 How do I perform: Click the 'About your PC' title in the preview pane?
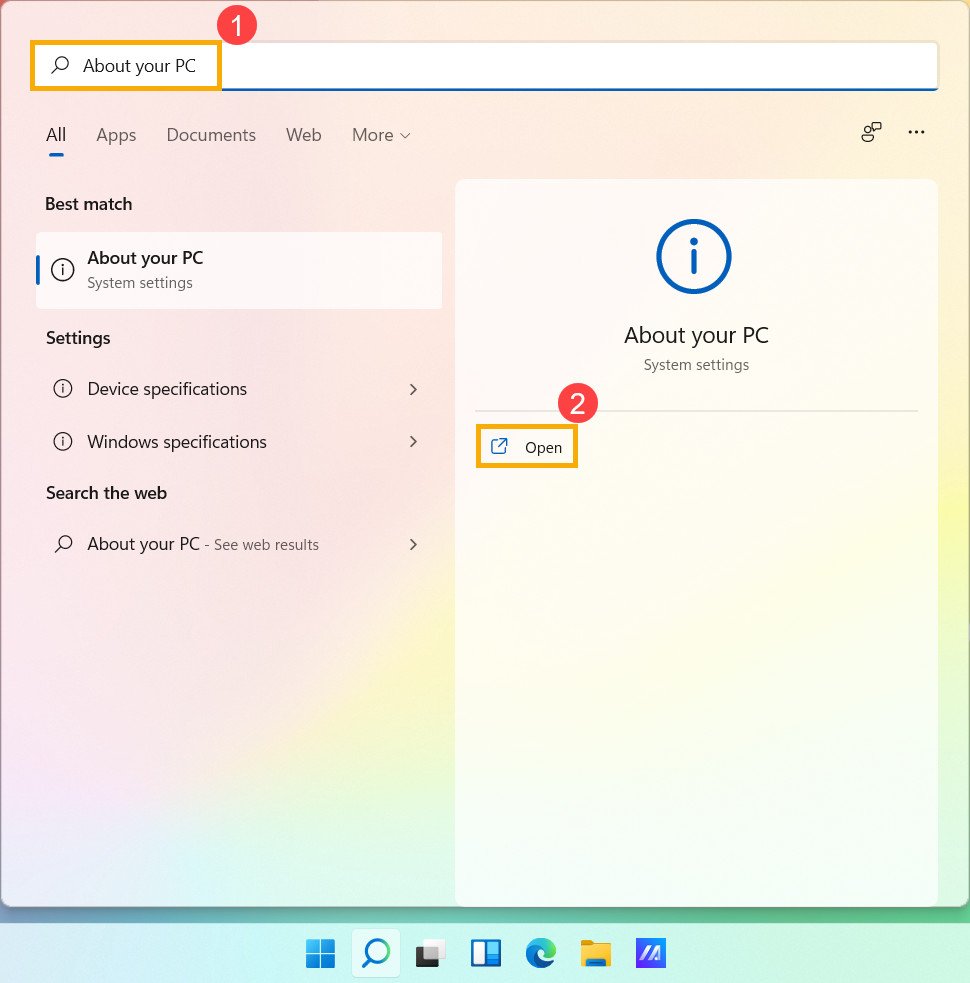696,335
